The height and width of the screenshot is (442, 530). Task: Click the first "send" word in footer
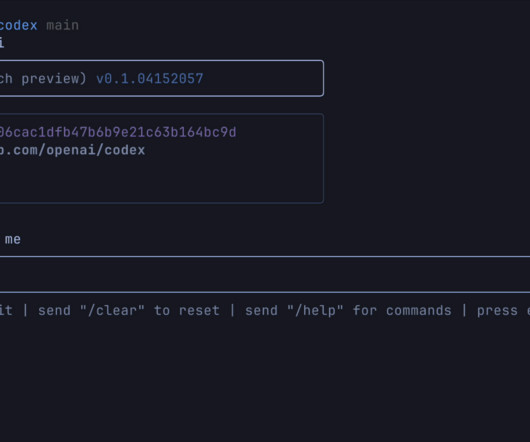tap(54, 311)
